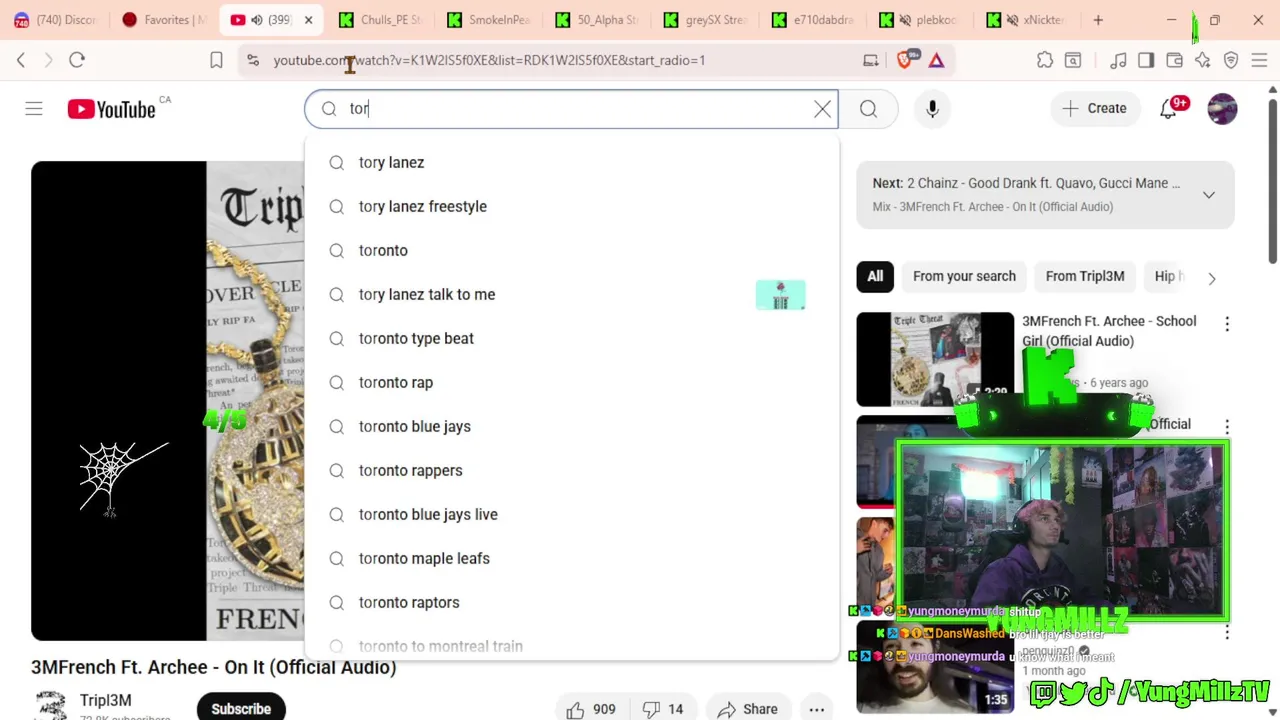Click inside the YouTube search field

pos(570,109)
